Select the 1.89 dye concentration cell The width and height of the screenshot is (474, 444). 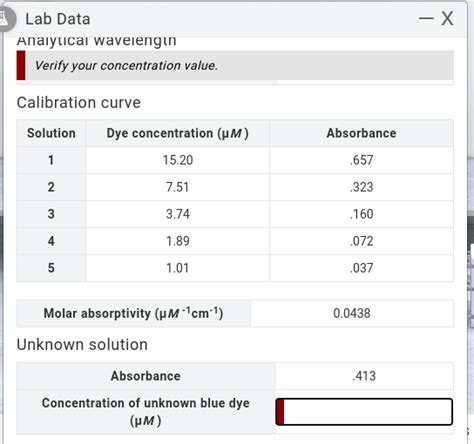(177, 241)
